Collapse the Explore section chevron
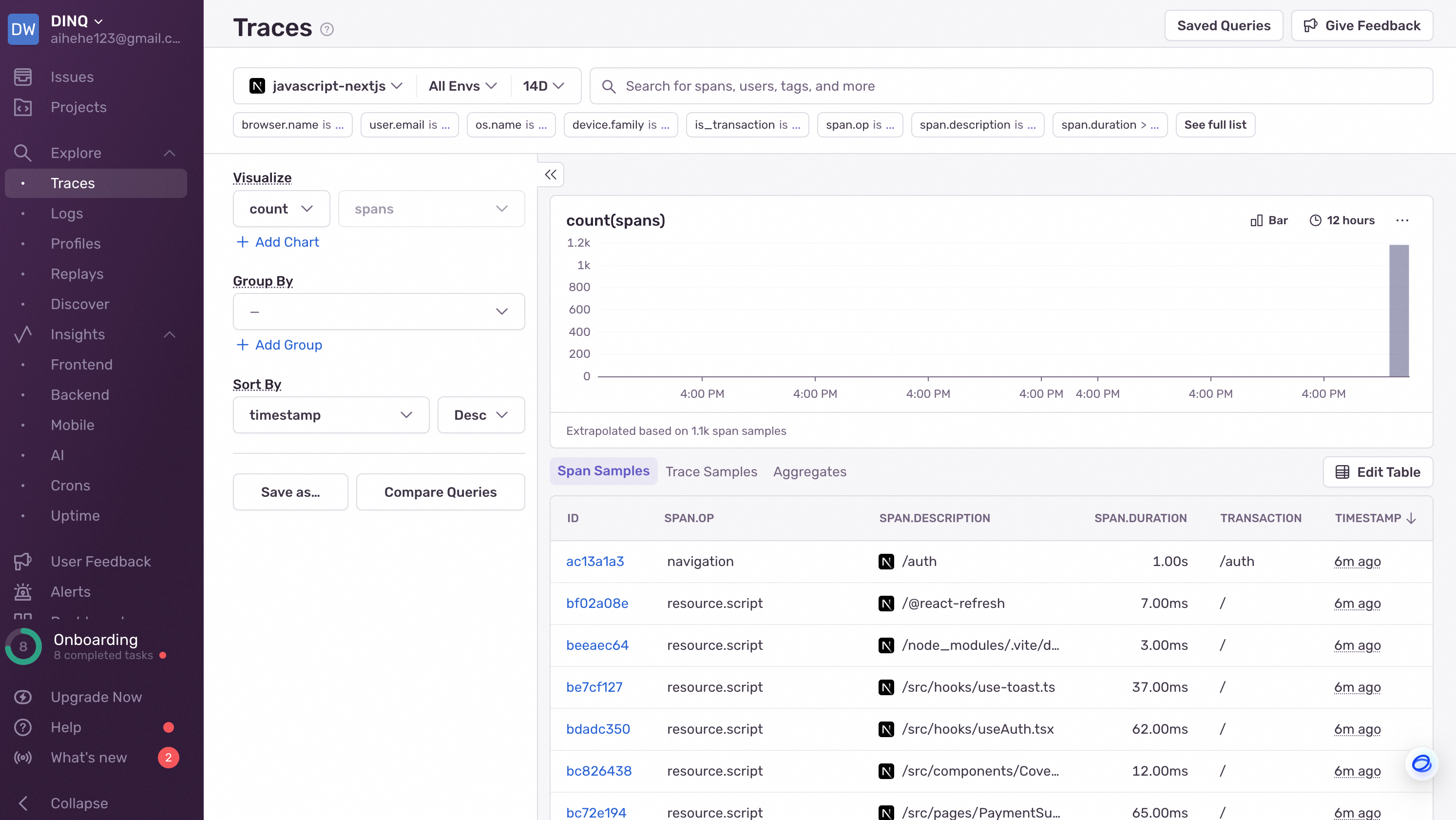The width and height of the screenshot is (1456, 820). coord(170,153)
